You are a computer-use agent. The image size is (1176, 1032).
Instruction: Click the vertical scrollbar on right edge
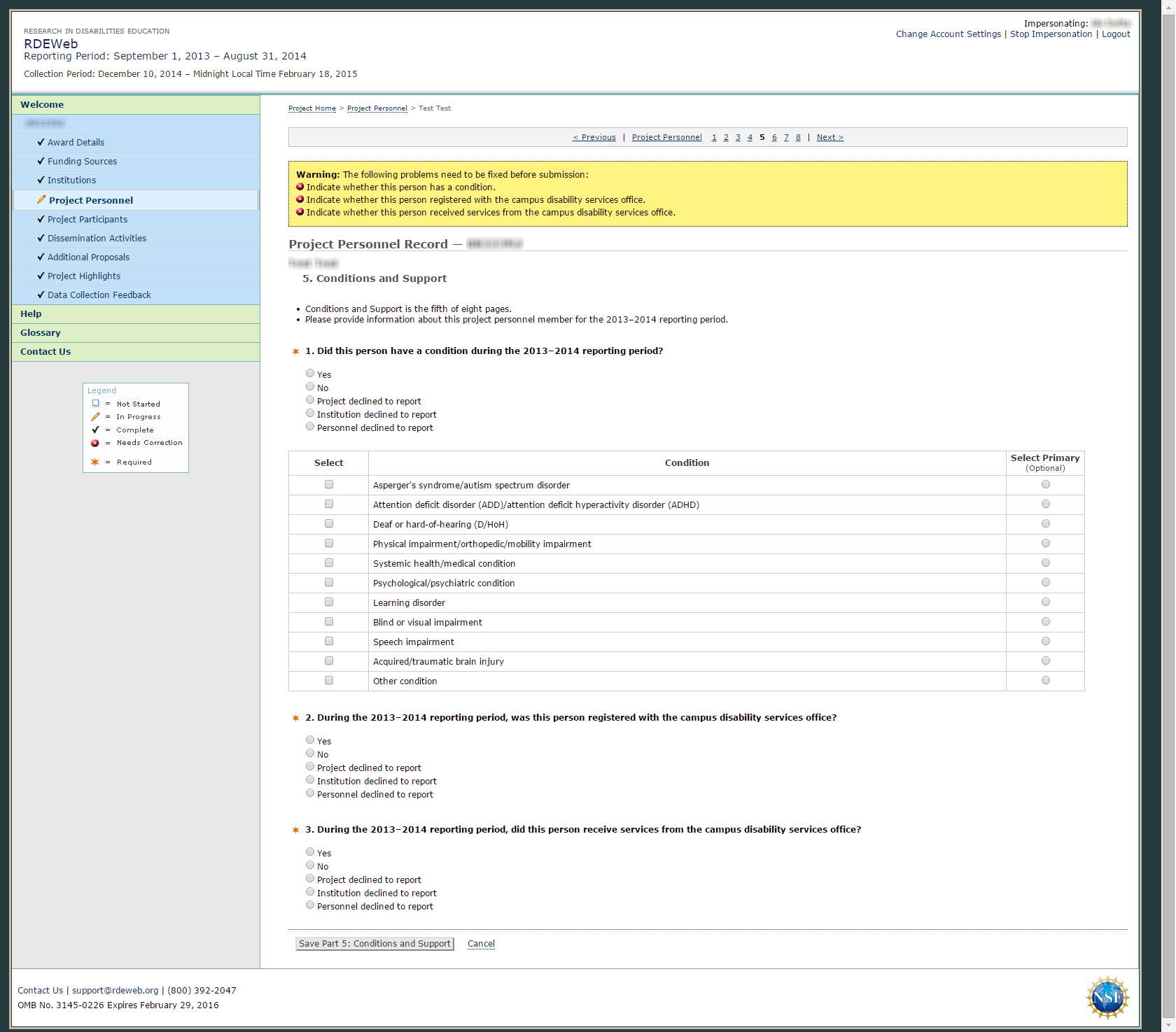pyautogui.click(x=1168, y=490)
